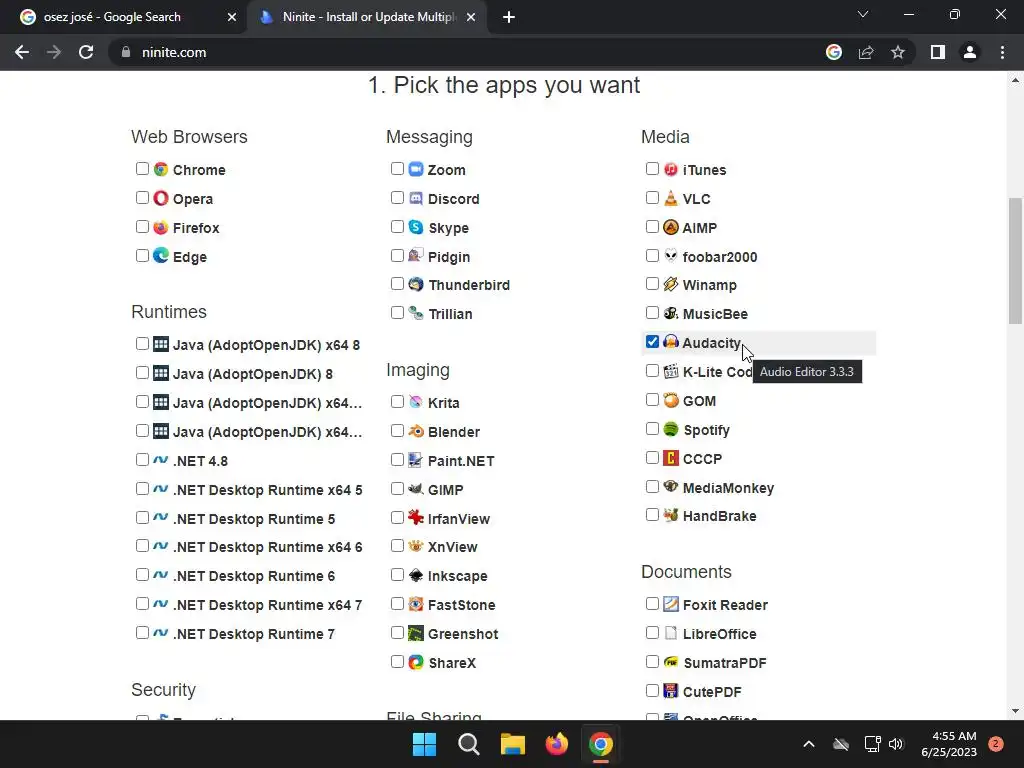
Task: Click the foobar2000 alien icon
Action: 671,256
